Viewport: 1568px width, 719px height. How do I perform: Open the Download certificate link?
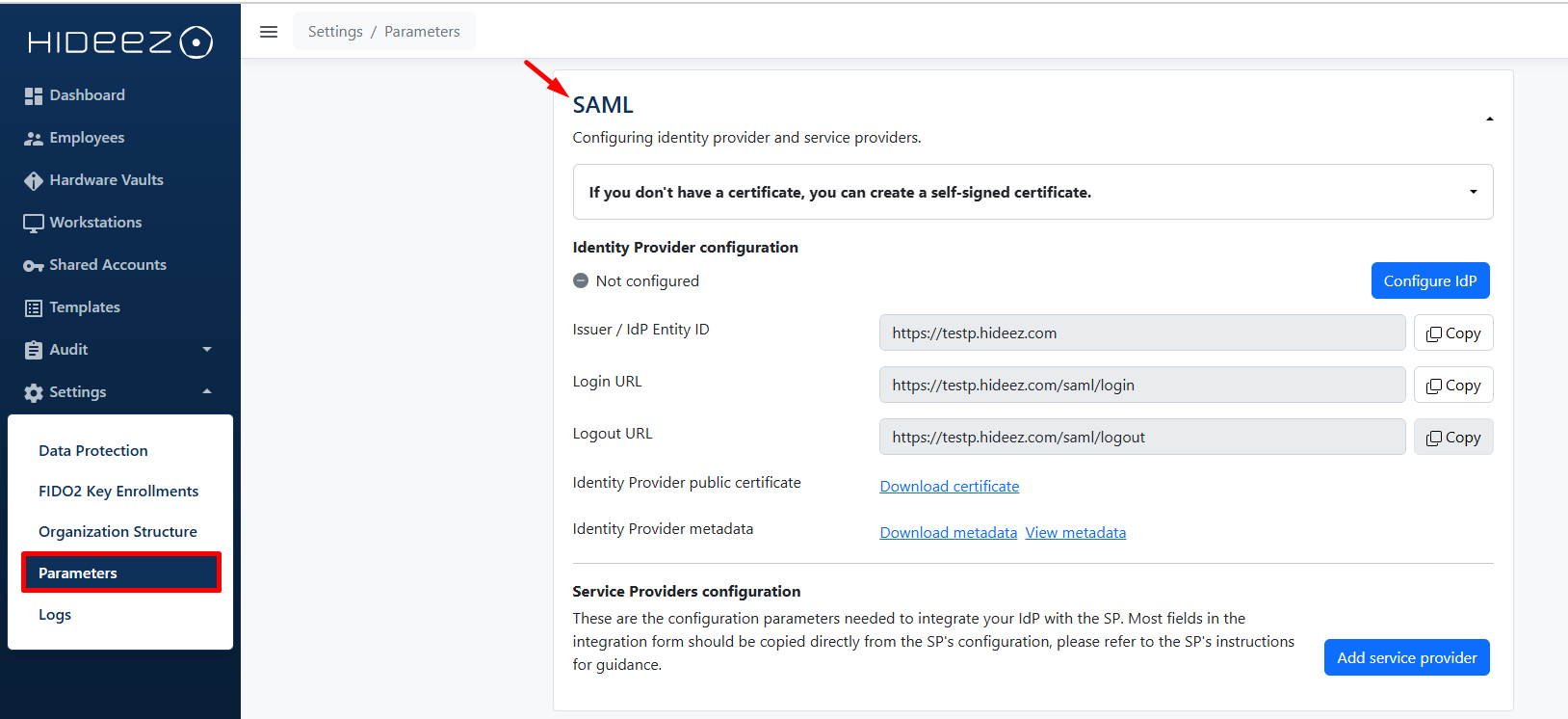pyautogui.click(x=949, y=487)
